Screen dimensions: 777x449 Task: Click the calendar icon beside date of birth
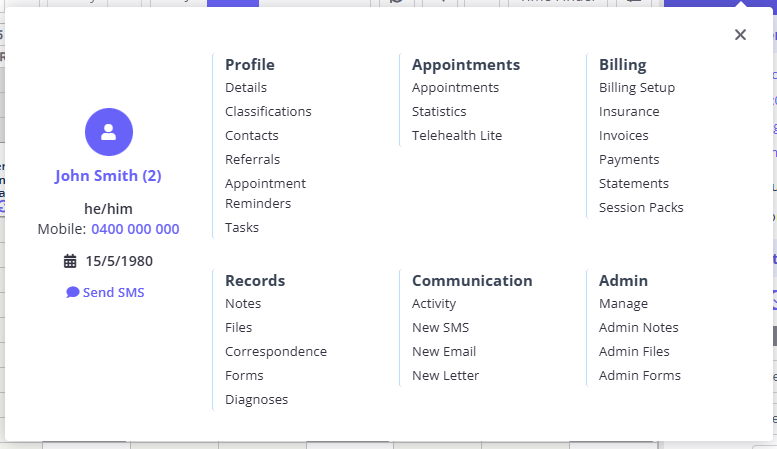[70, 261]
